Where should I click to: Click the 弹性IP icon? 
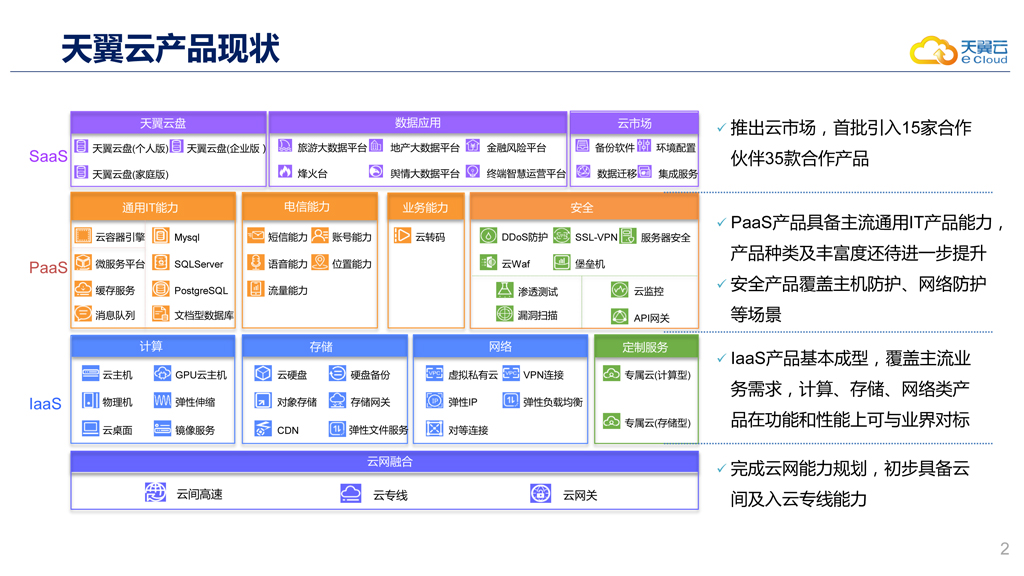[x=434, y=400]
